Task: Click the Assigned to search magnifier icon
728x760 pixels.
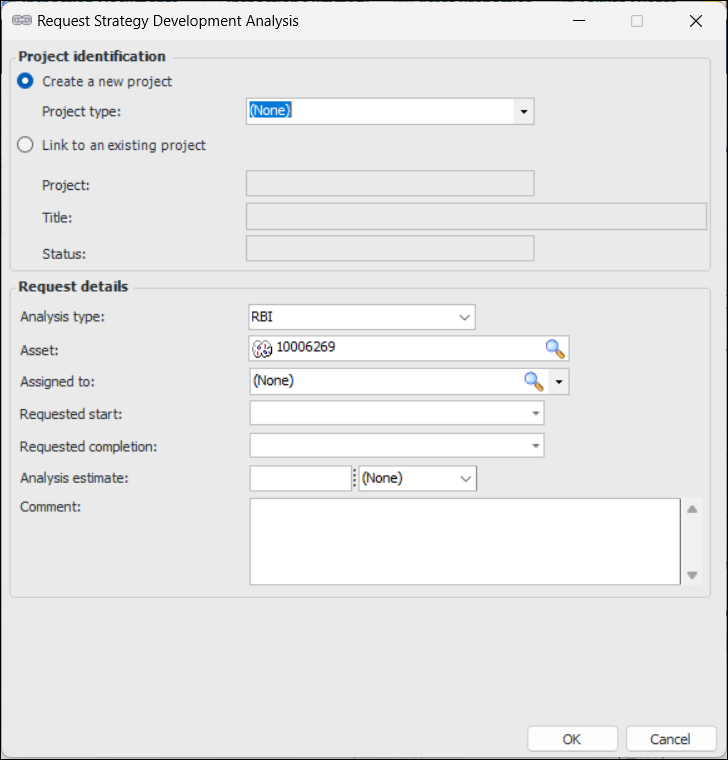Action: click(534, 381)
